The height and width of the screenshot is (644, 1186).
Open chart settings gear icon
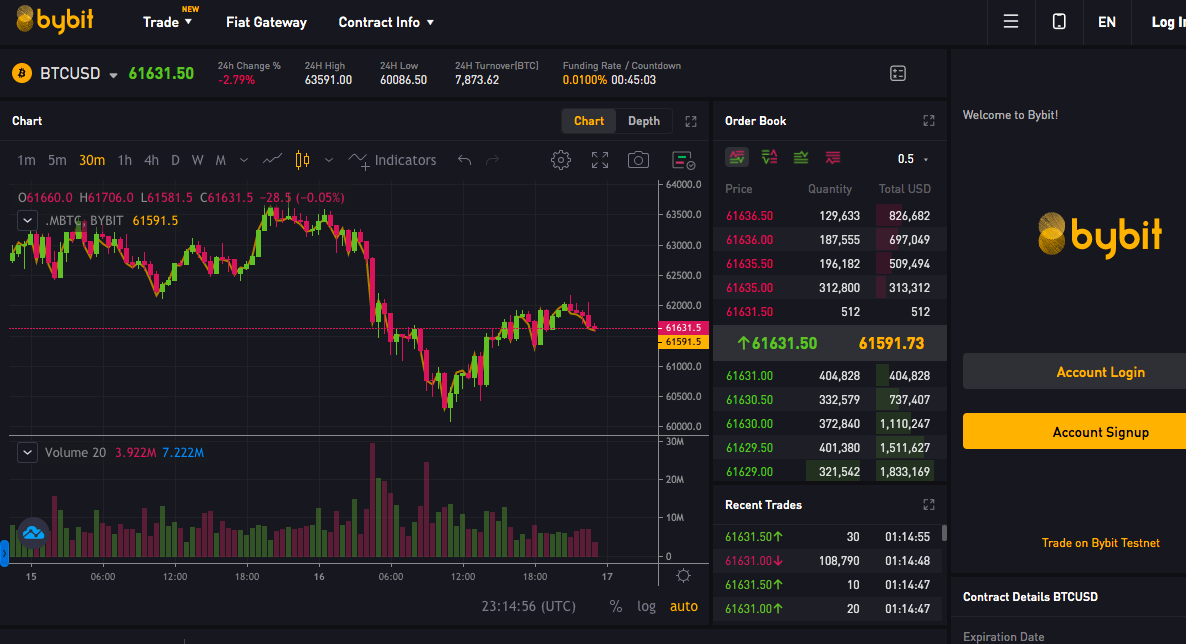(560, 160)
